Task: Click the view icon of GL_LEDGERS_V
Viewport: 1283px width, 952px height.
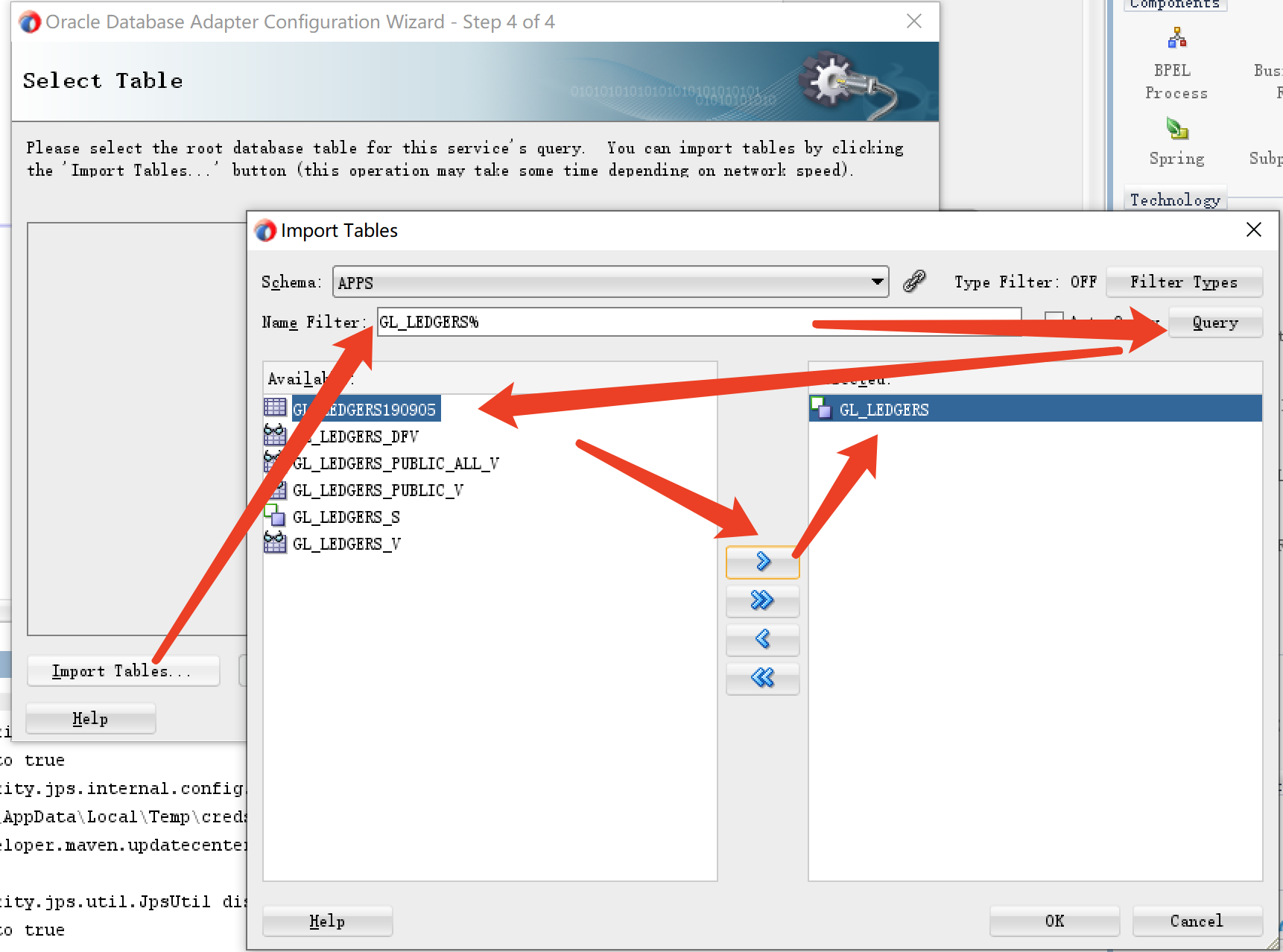Action: [275, 542]
